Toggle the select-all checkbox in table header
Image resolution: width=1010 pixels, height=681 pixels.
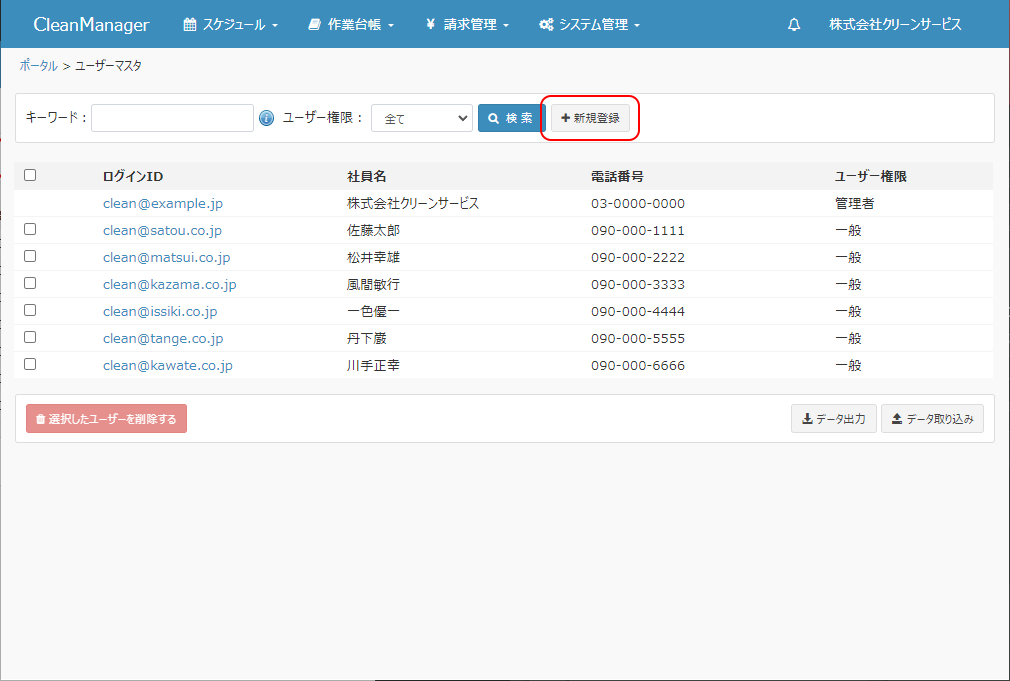click(x=30, y=175)
